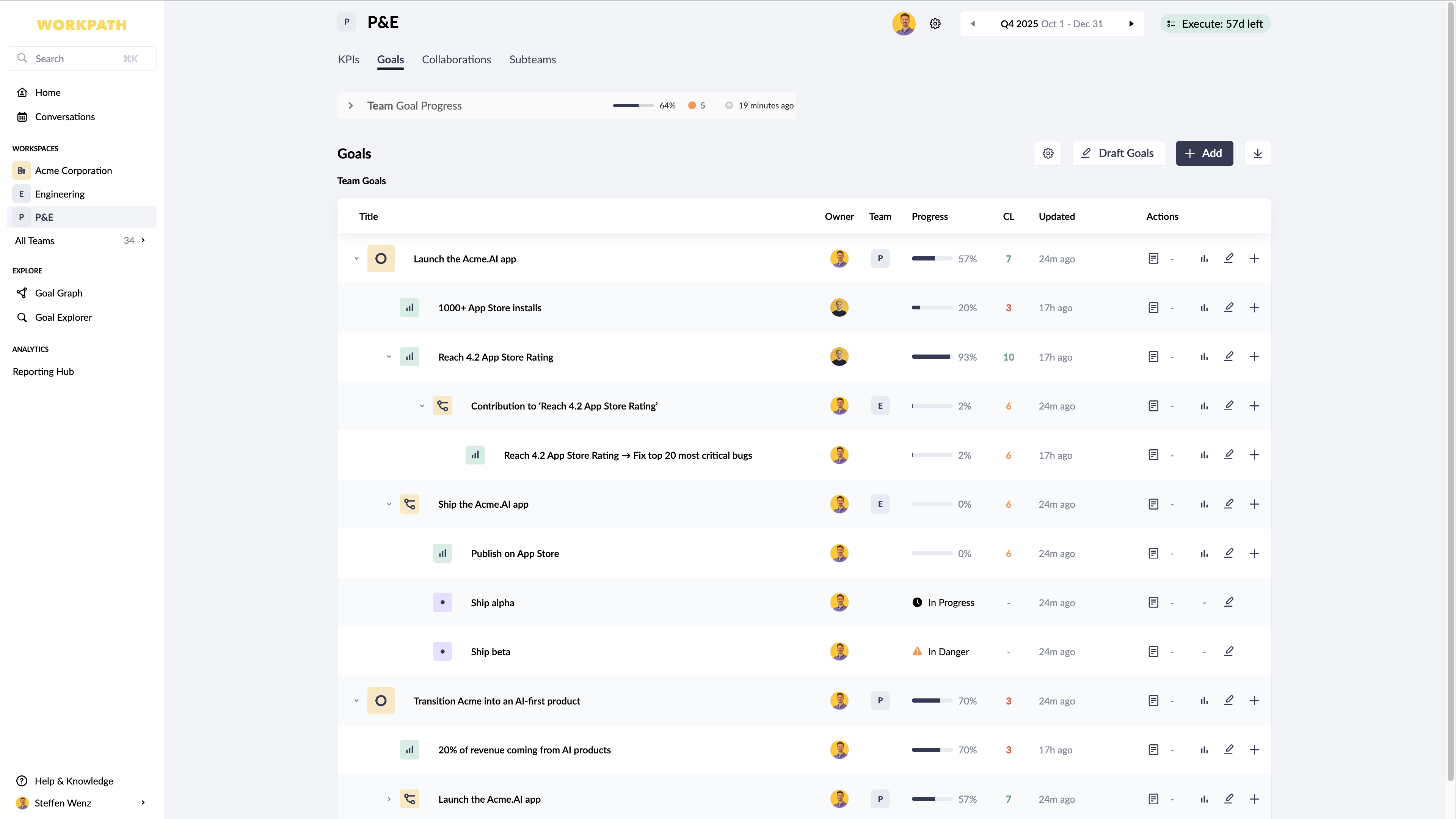The height and width of the screenshot is (819, 1456).
Task: Click objective icon of Launch the Acme.AI app
Action: [x=381, y=258]
